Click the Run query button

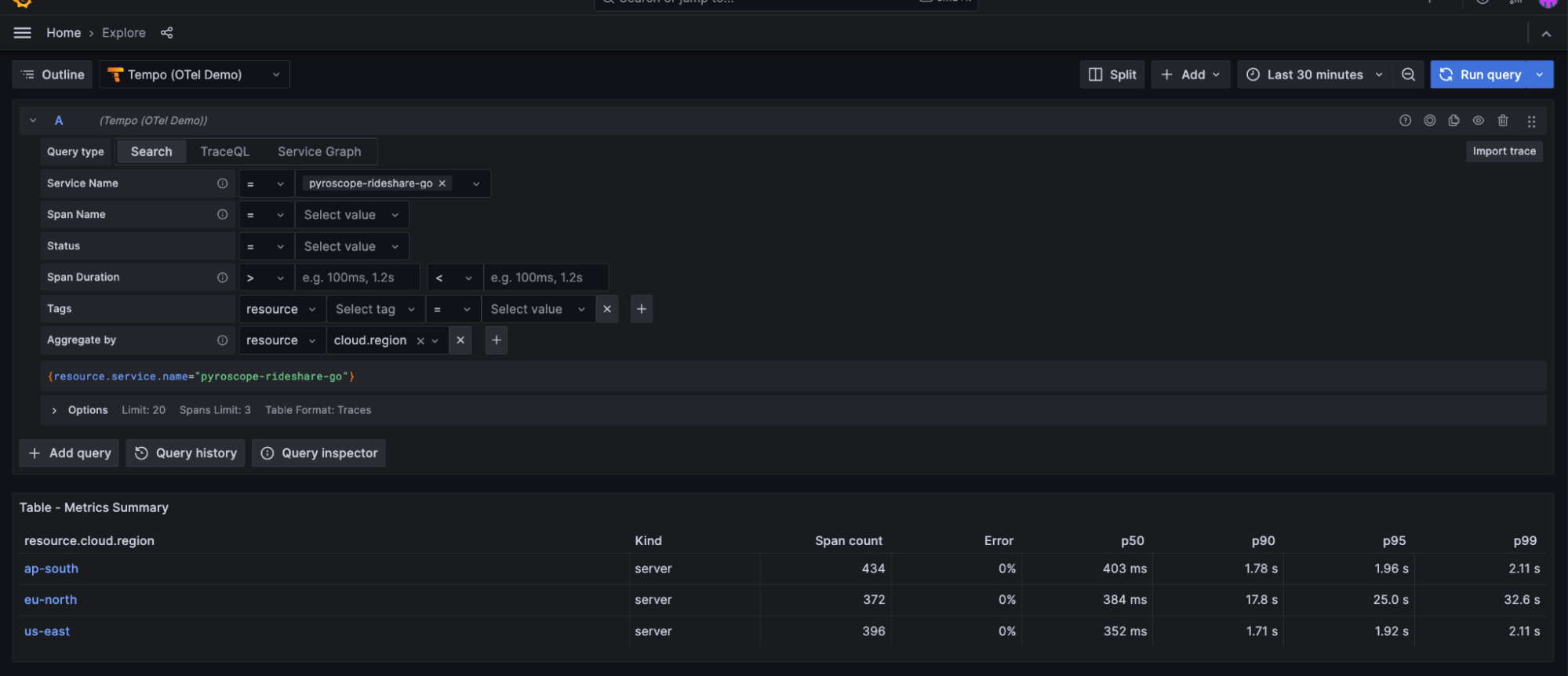coord(1482,75)
